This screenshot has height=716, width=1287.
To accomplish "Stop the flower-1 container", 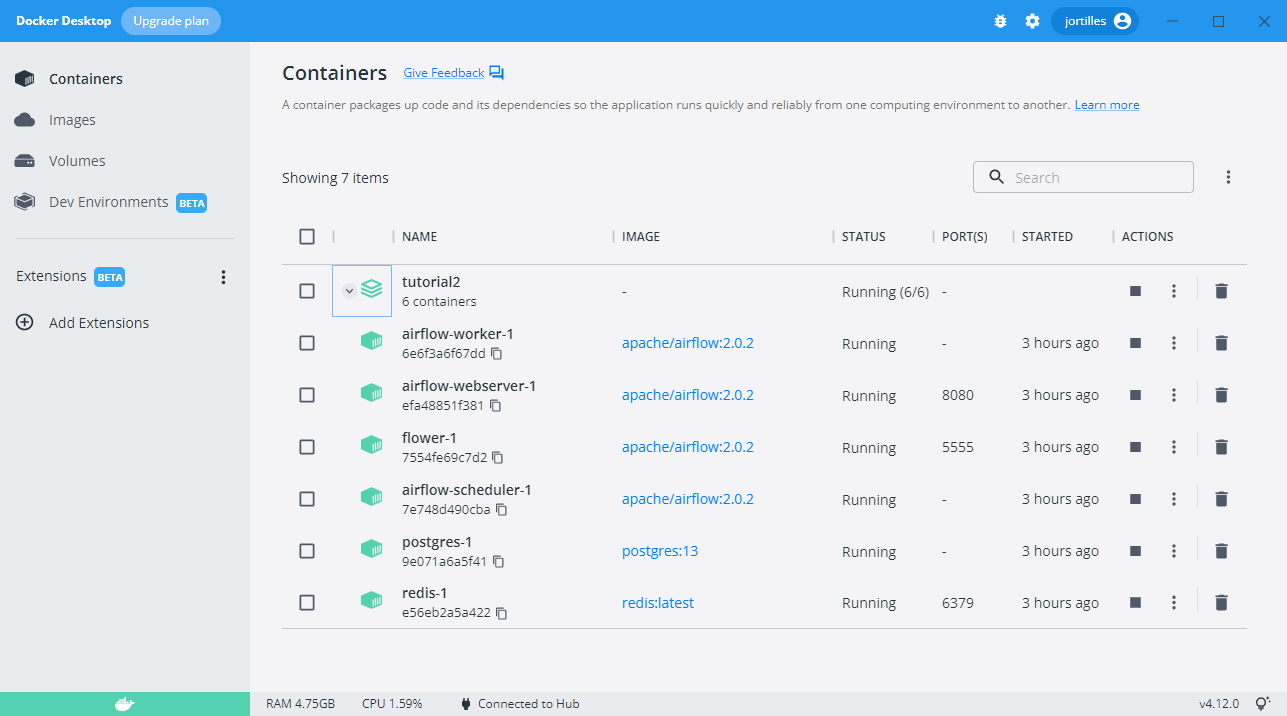I will 1135,447.
